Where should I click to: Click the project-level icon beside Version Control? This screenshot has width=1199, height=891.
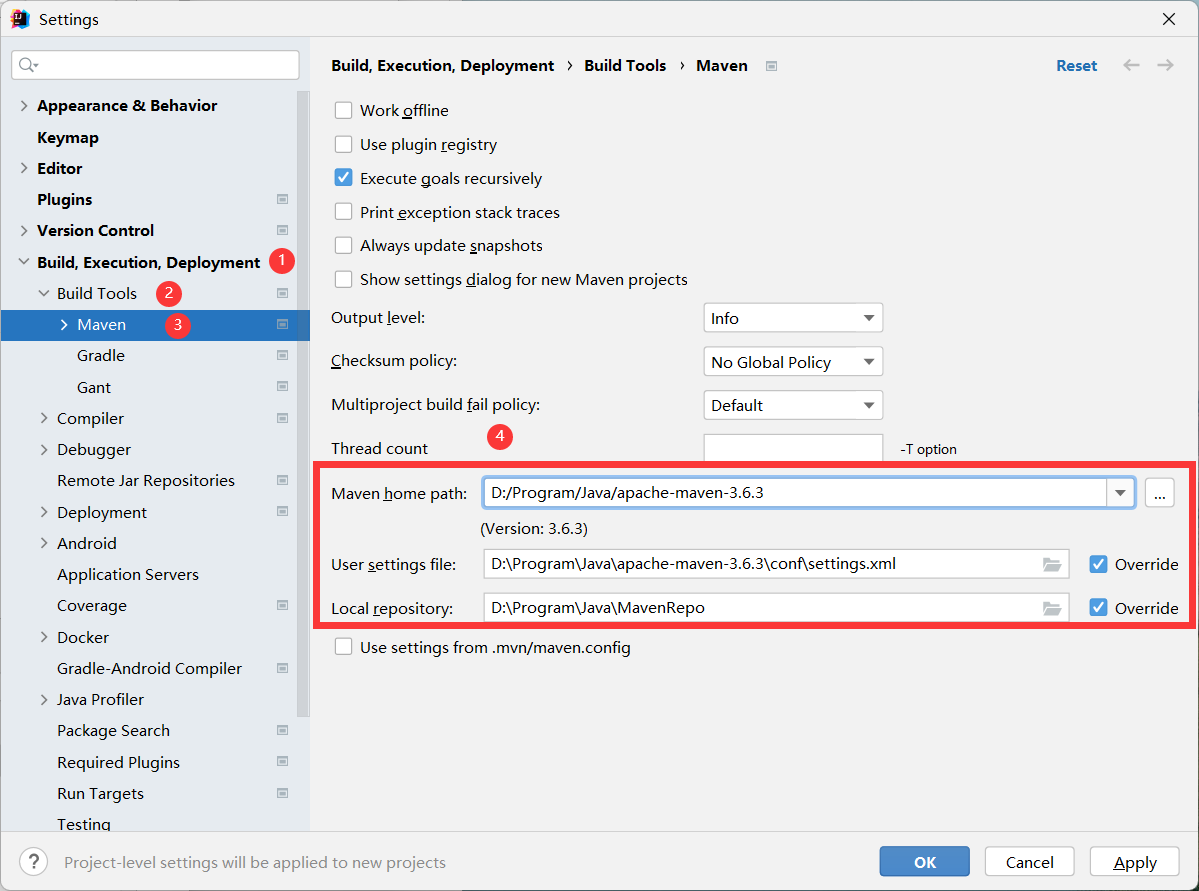tap(282, 230)
